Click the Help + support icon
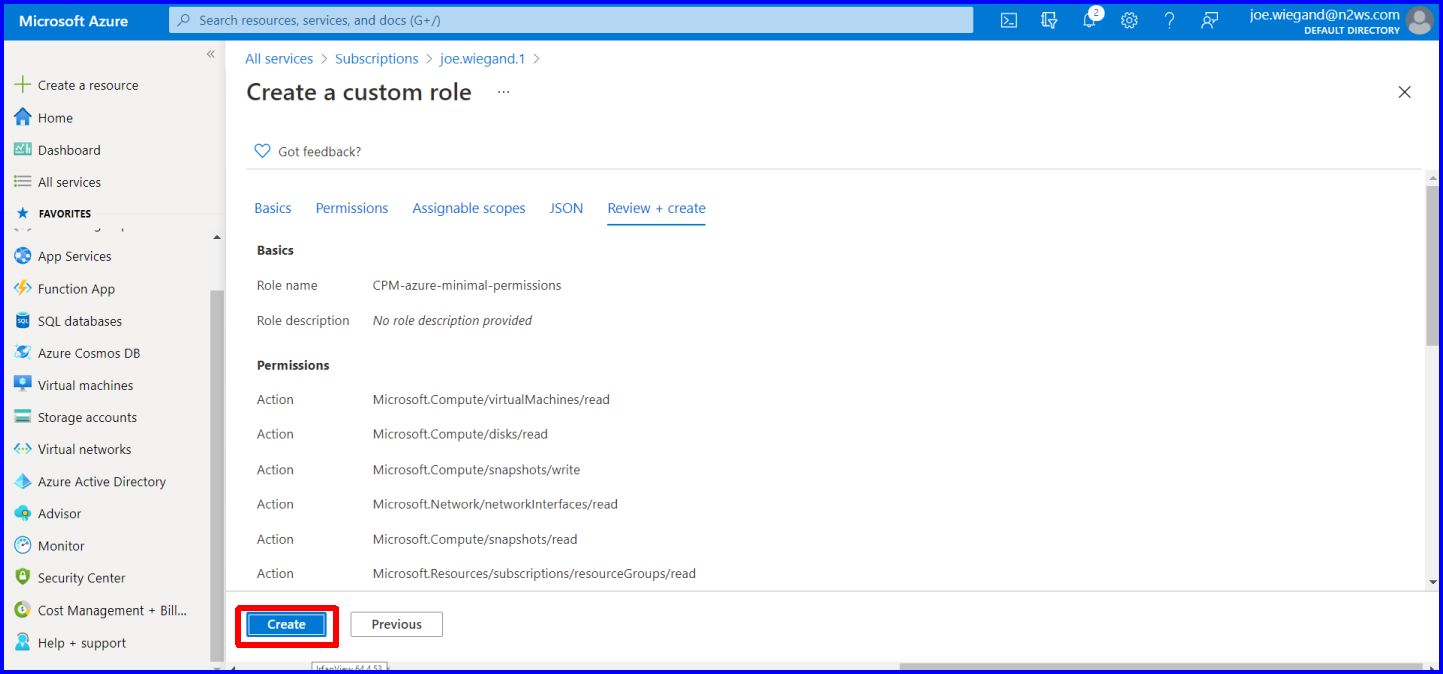This screenshot has height=674, width=1443. (x=22, y=643)
